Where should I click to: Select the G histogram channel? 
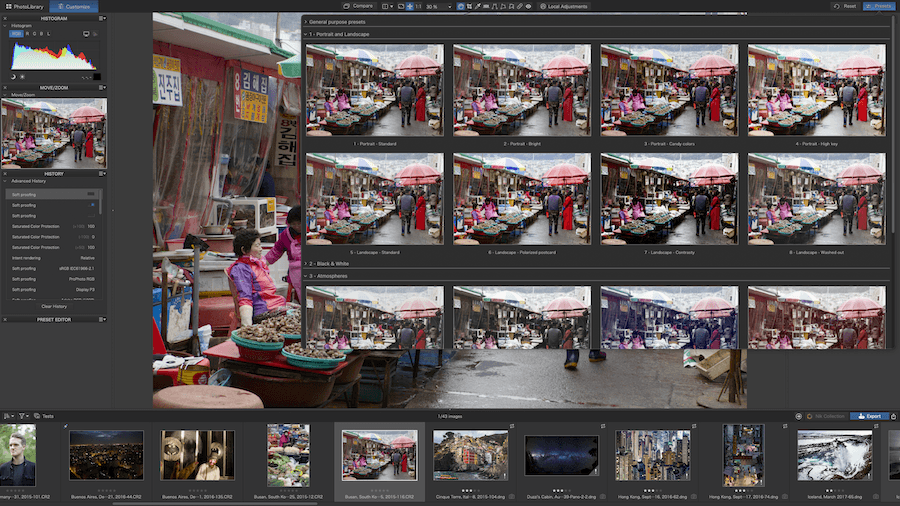[x=34, y=34]
